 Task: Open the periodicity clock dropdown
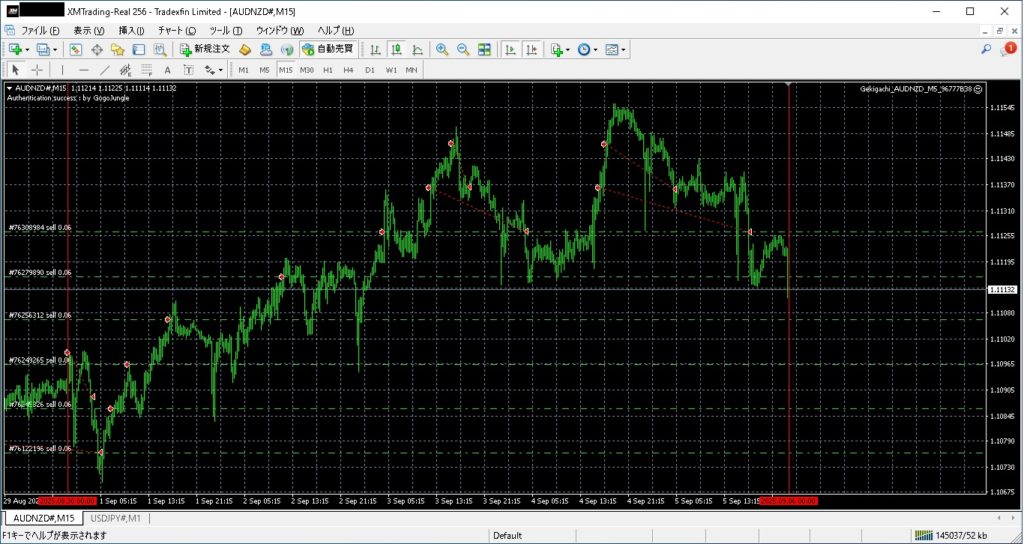(587, 49)
